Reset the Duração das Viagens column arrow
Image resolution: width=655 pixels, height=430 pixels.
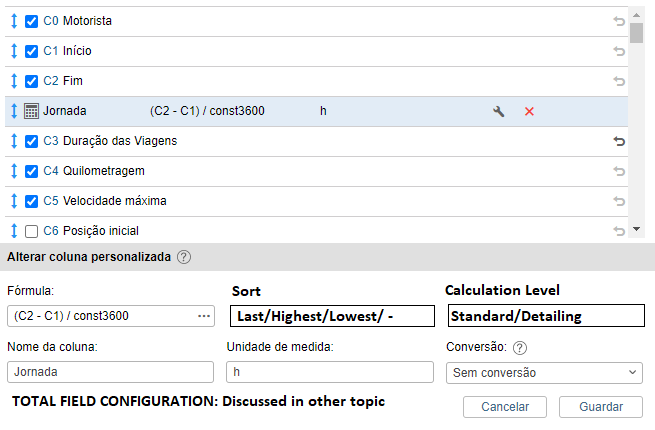coord(618,141)
